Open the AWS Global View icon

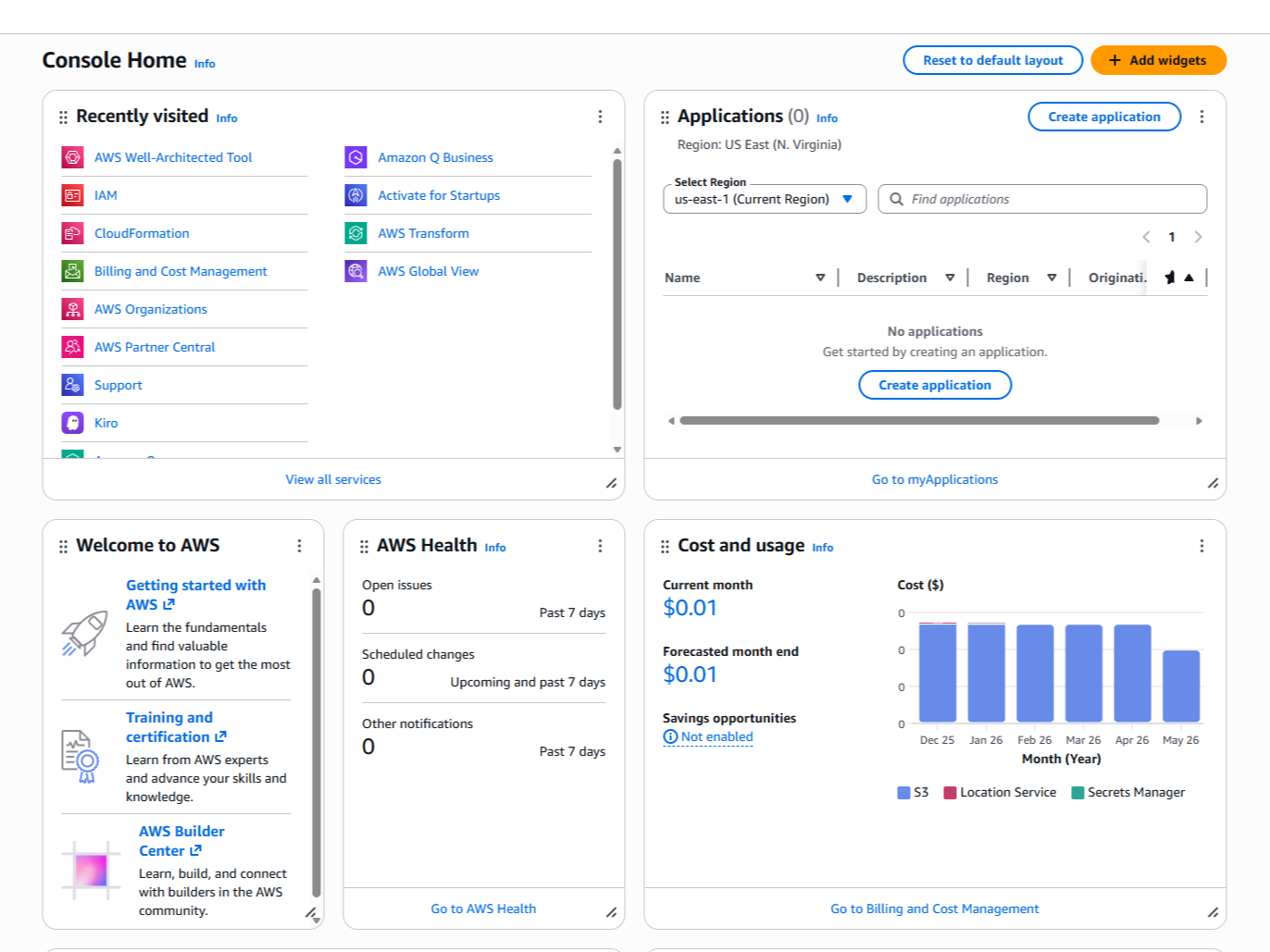pyautogui.click(x=356, y=271)
